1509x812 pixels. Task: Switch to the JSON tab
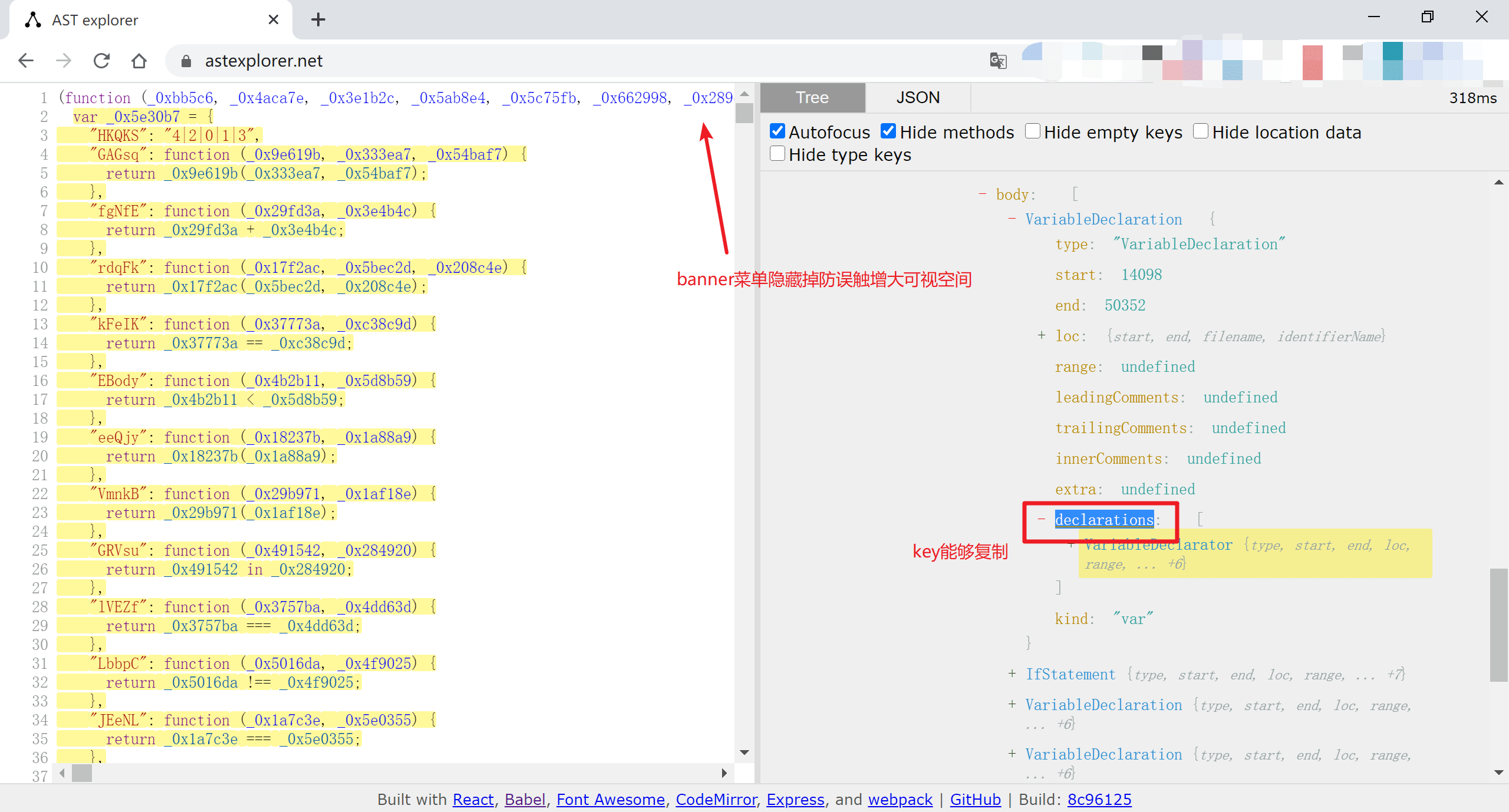[918, 98]
